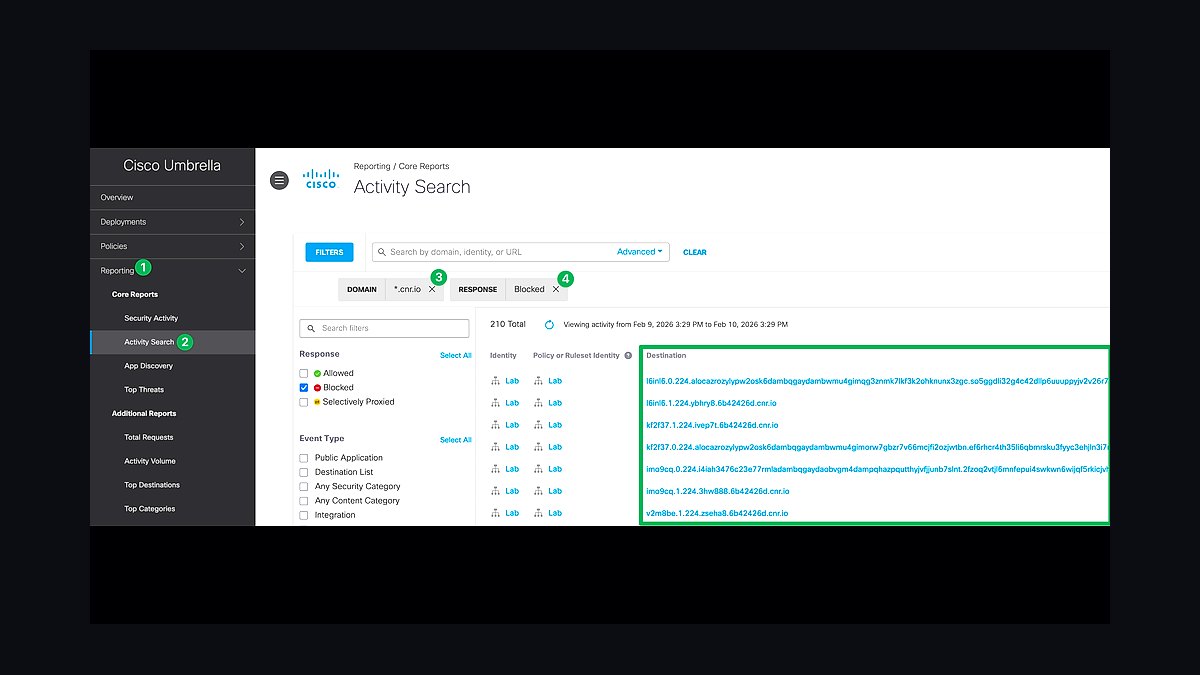Expand the Policies sidebar section
The height and width of the screenshot is (675, 1200).
tap(172, 246)
